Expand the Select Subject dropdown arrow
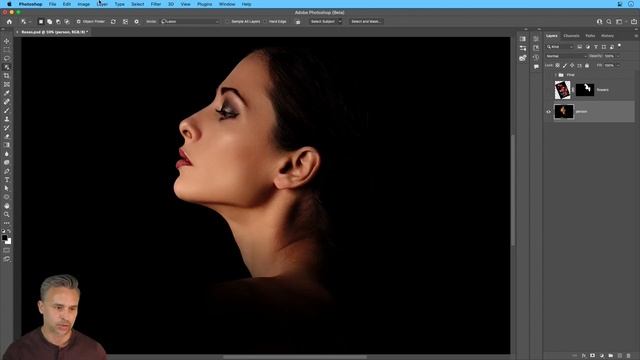Image resolution: width=640 pixels, height=360 pixels. tap(340, 22)
